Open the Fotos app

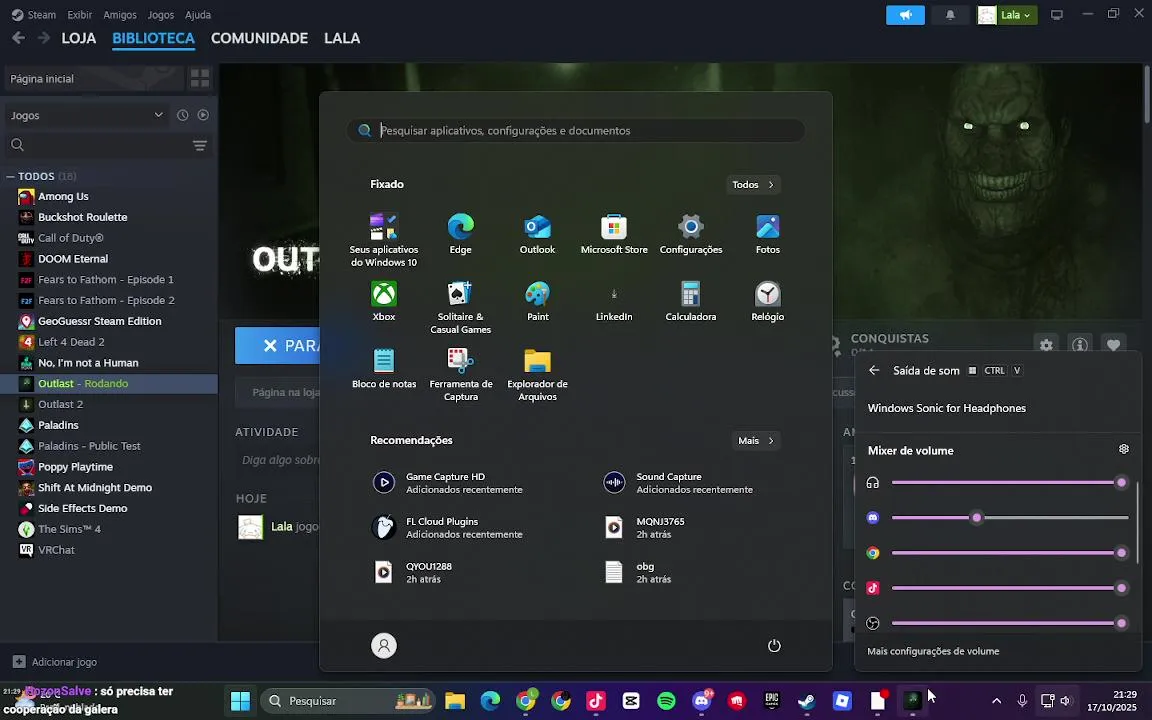(x=768, y=234)
